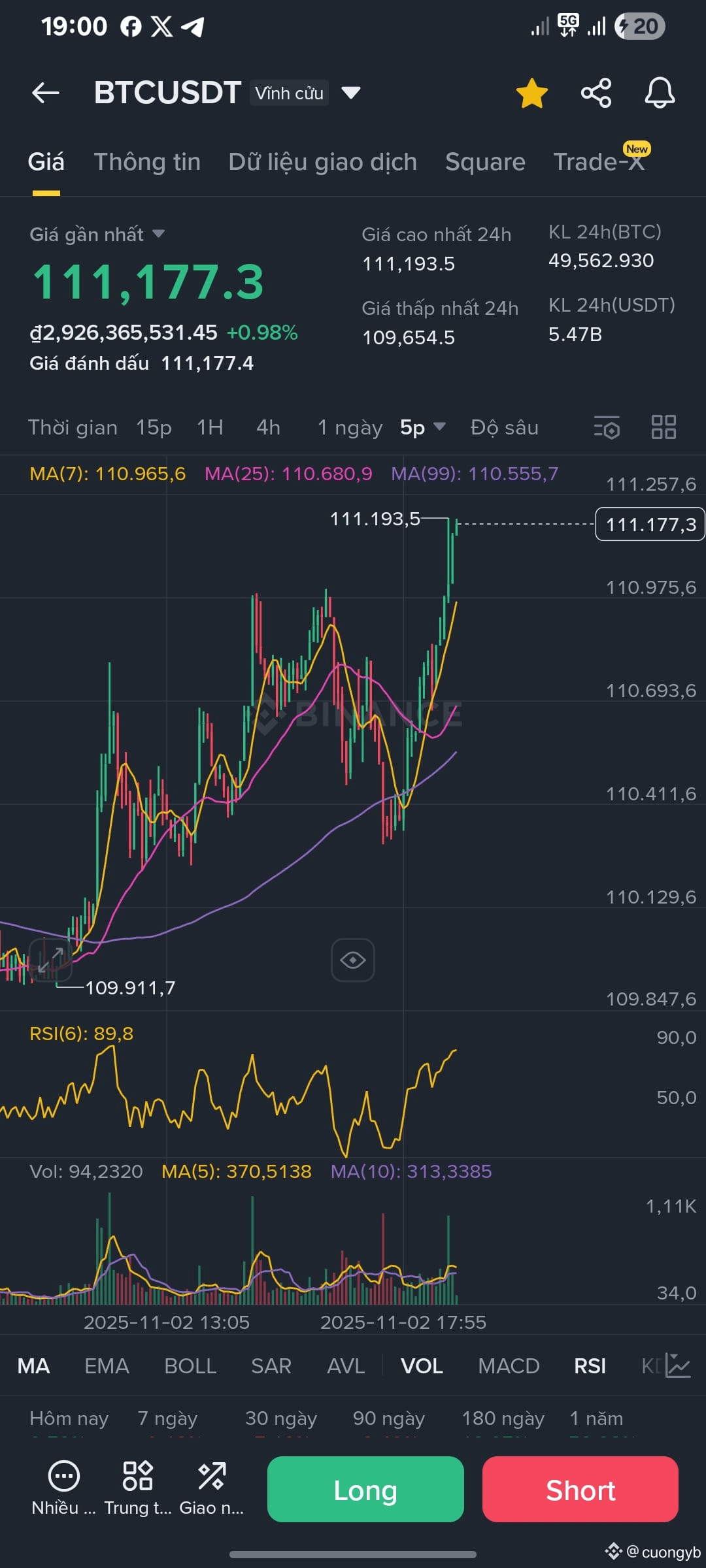
Task: Tap the green Long button
Action: (x=365, y=1490)
